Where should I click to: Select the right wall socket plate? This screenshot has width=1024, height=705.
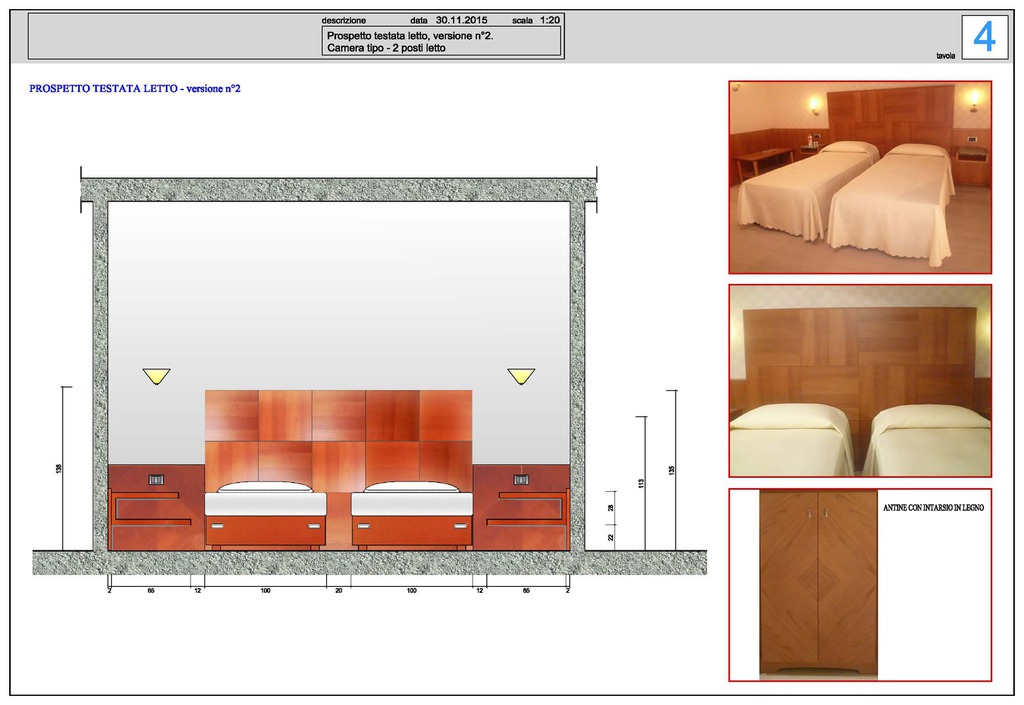click(521, 480)
